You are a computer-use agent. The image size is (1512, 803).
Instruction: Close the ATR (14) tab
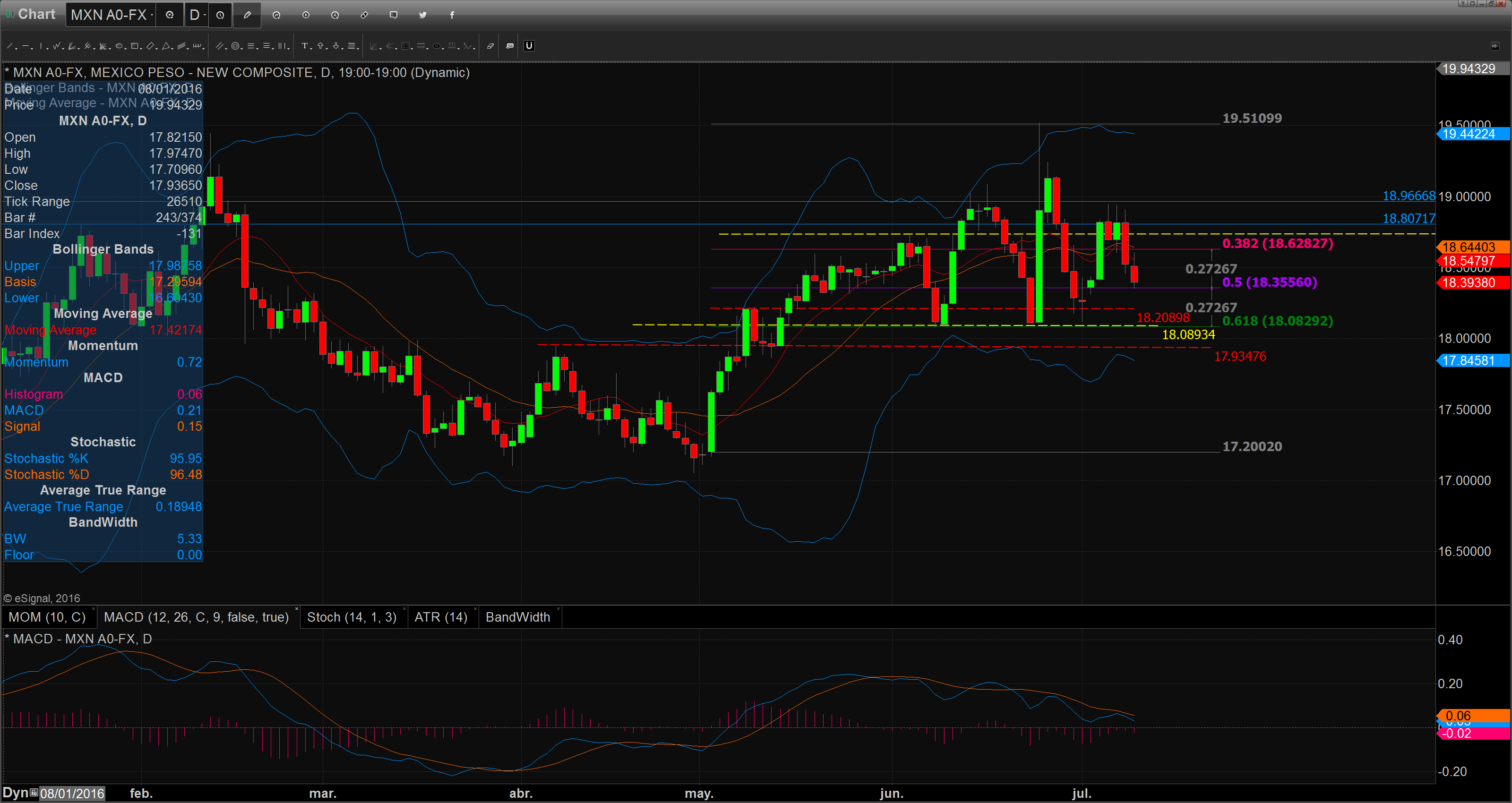coord(474,609)
